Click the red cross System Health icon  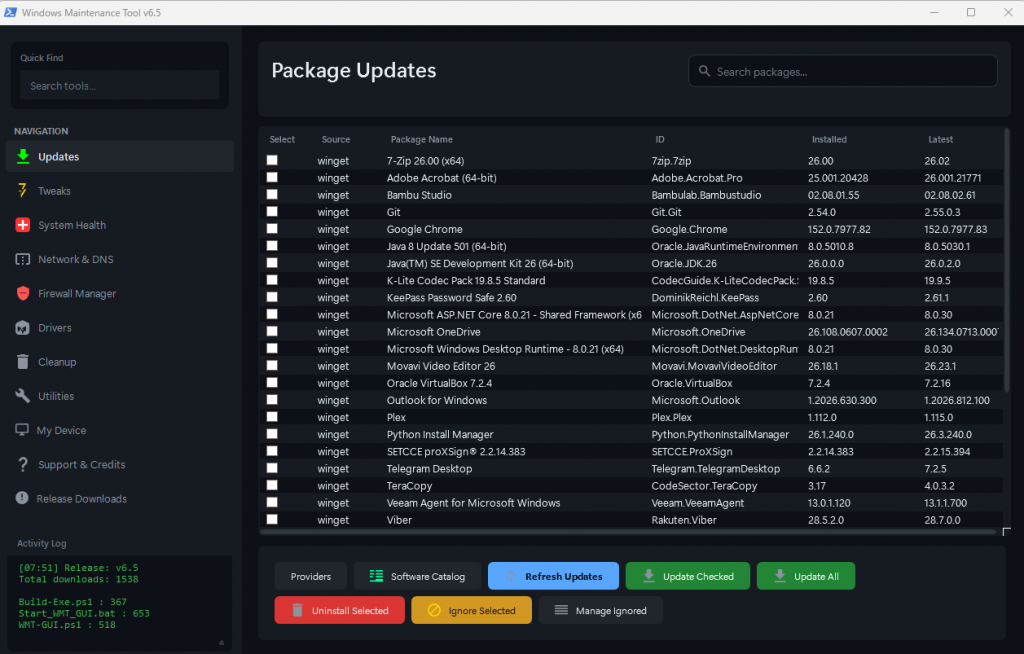(23, 225)
